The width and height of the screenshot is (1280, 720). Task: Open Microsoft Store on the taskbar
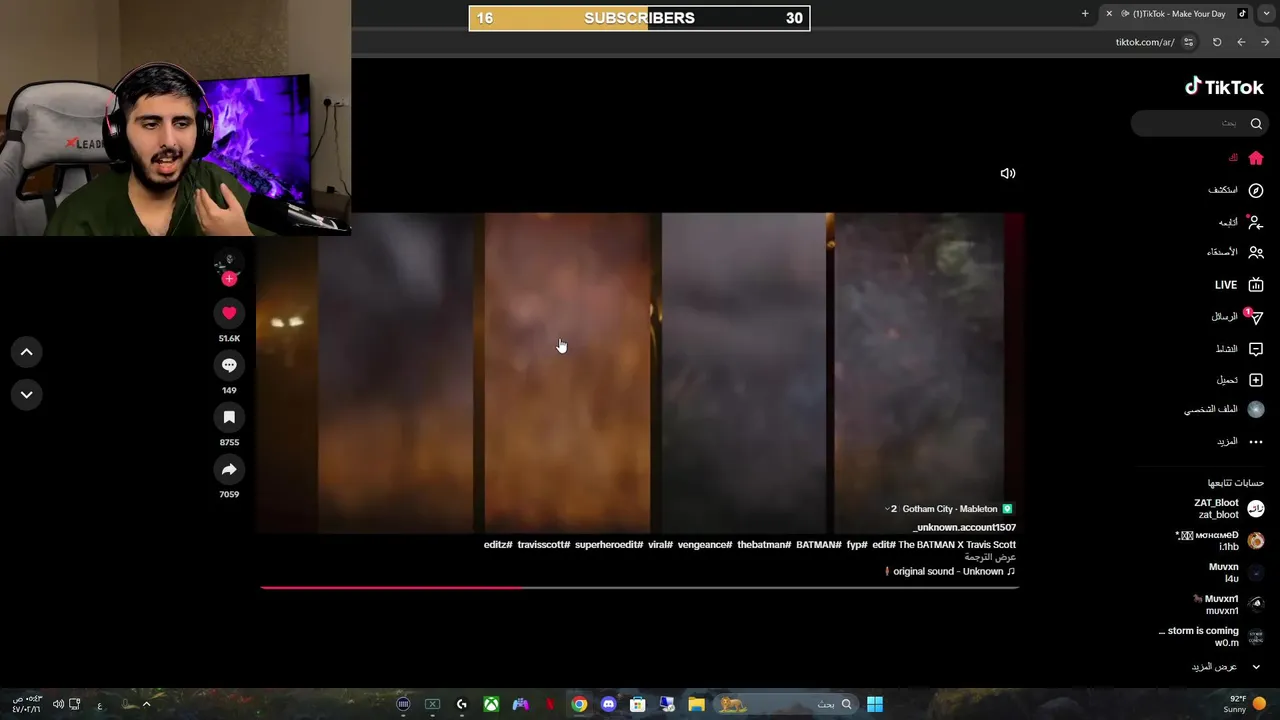637,704
